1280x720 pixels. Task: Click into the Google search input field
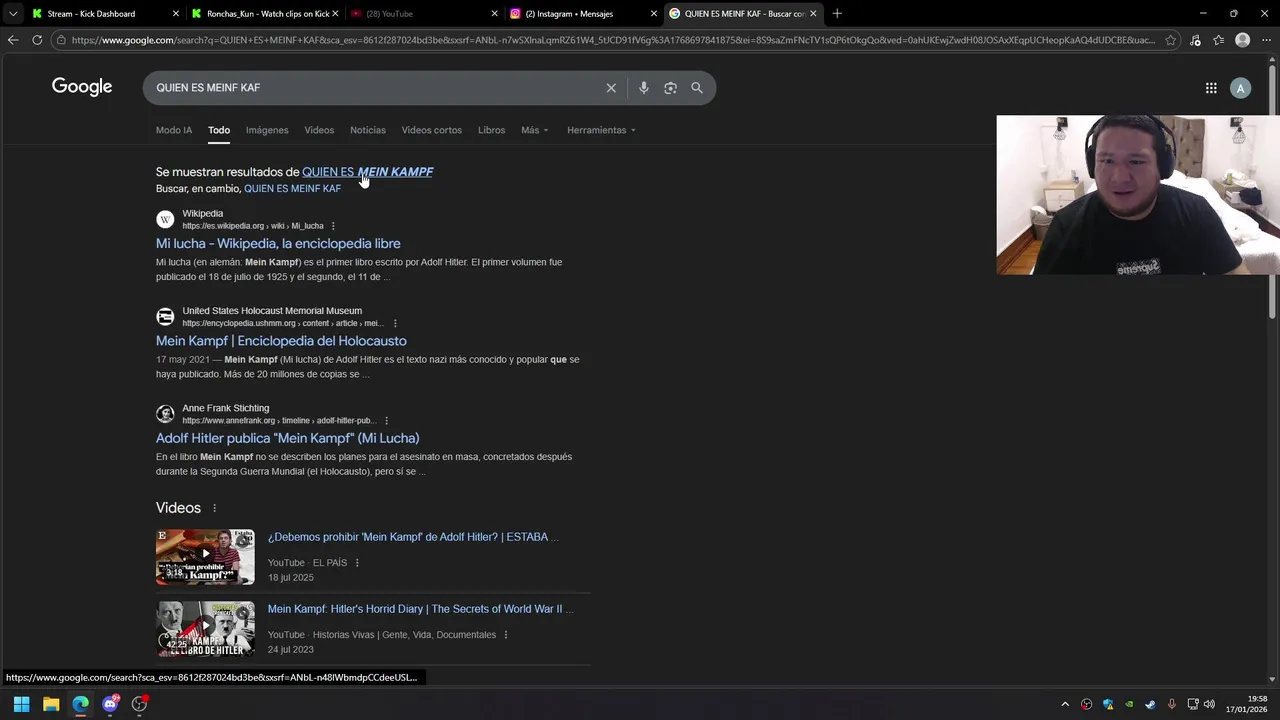pos(375,88)
